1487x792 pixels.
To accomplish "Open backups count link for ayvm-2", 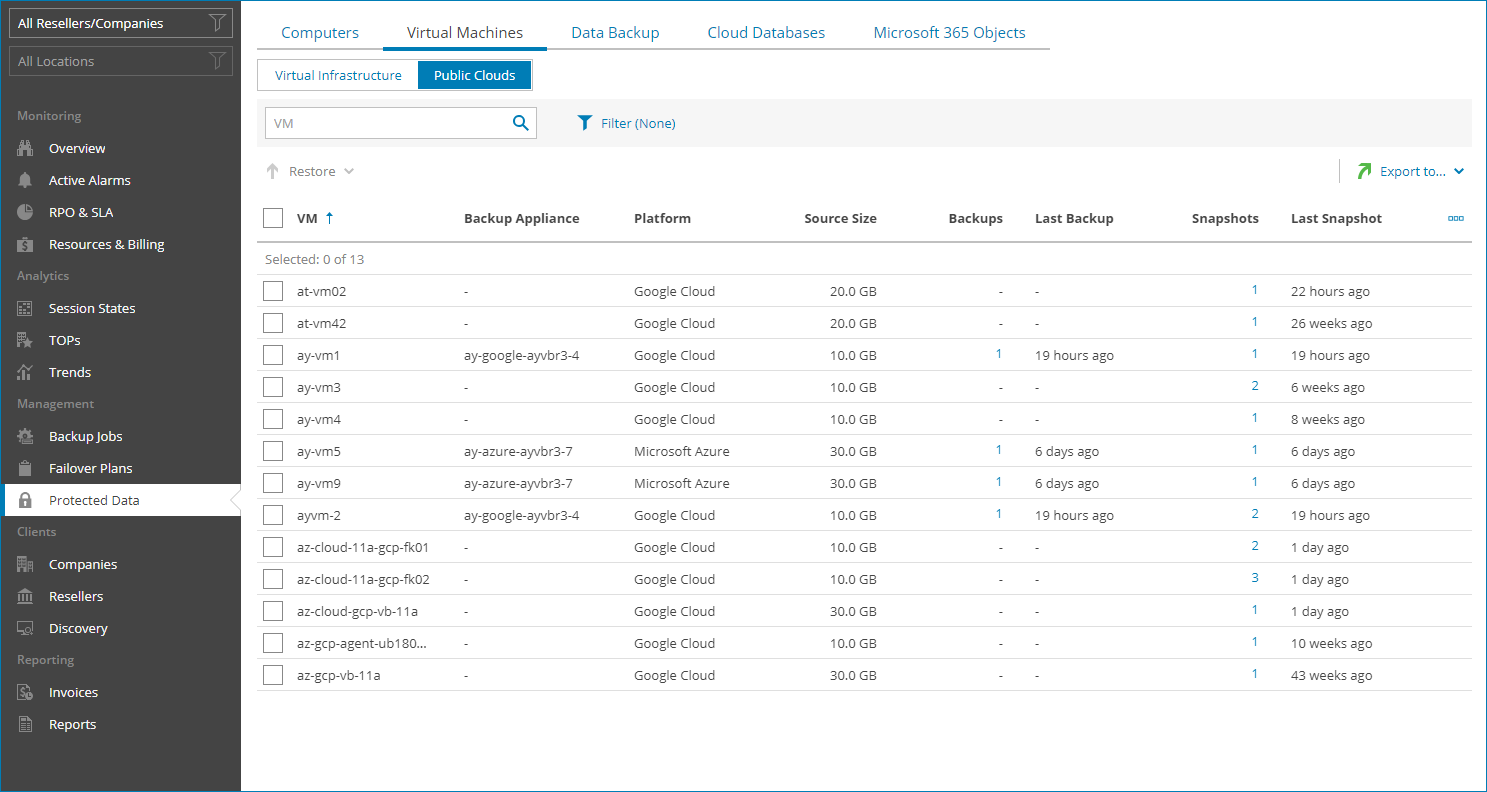I will 999,514.
